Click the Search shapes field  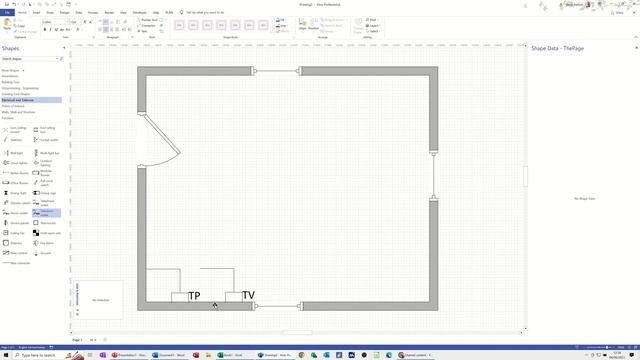click(x=29, y=59)
